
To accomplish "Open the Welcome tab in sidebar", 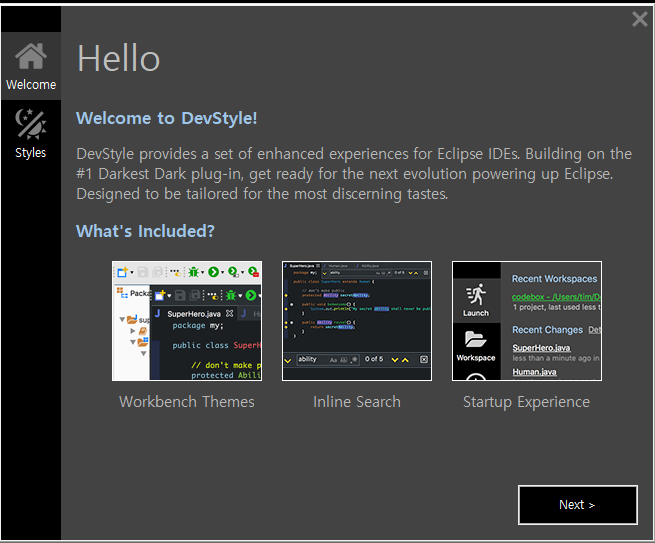I will coord(31,66).
